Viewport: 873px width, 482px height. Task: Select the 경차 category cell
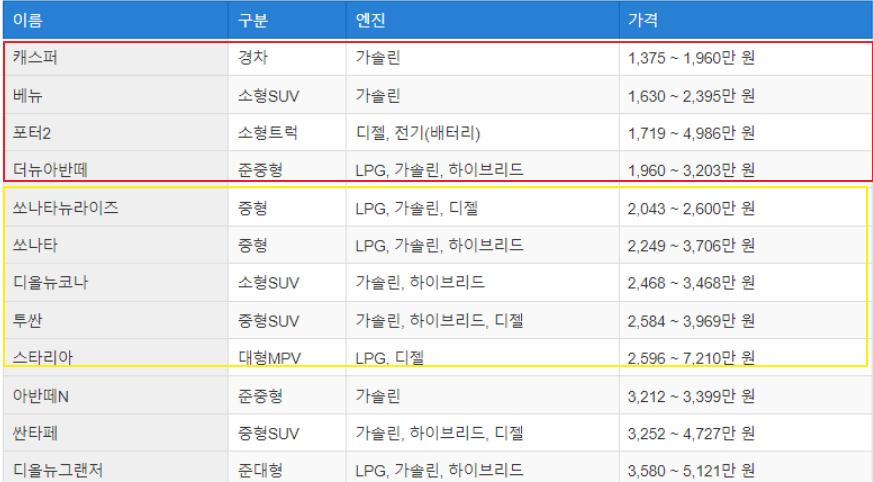287,57
